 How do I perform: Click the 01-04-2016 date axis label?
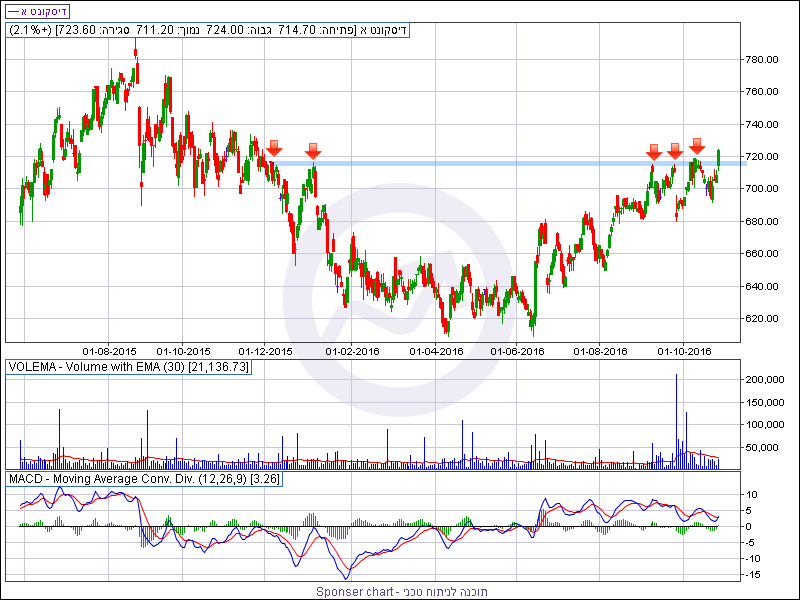click(x=437, y=352)
